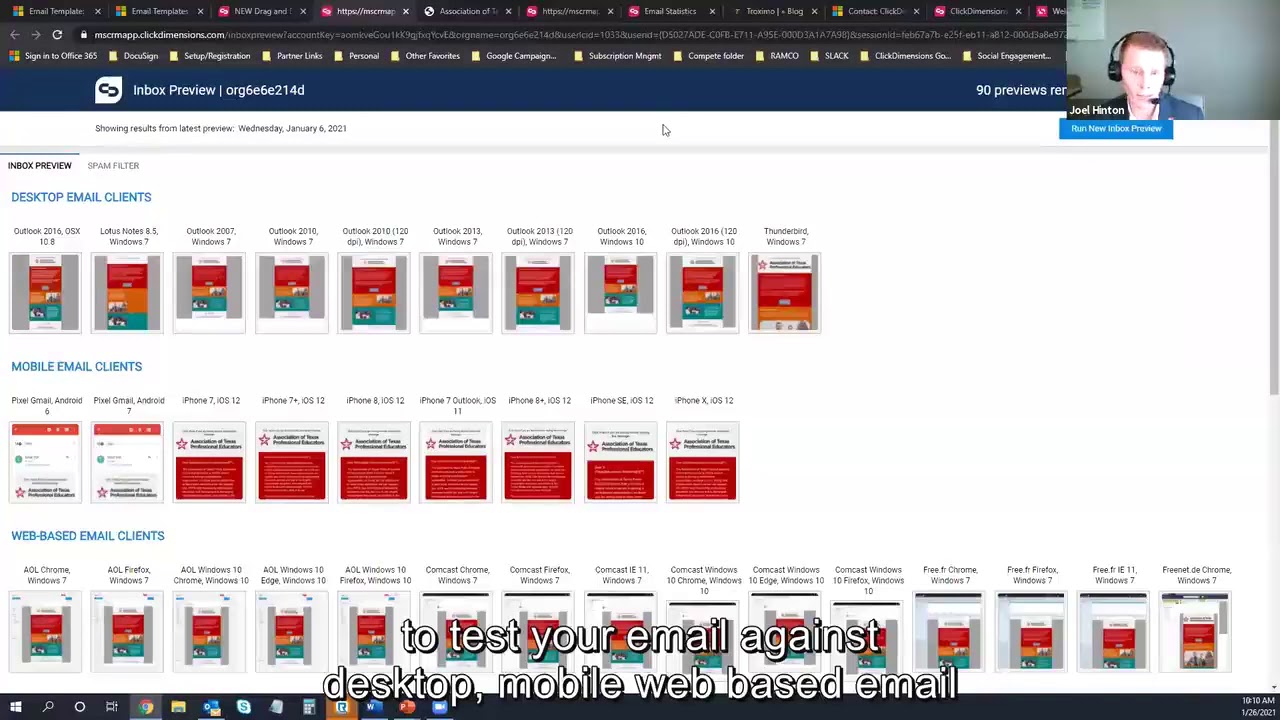Switch to the NEW Drag and browser tab
1280x720 pixels.
(262, 11)
